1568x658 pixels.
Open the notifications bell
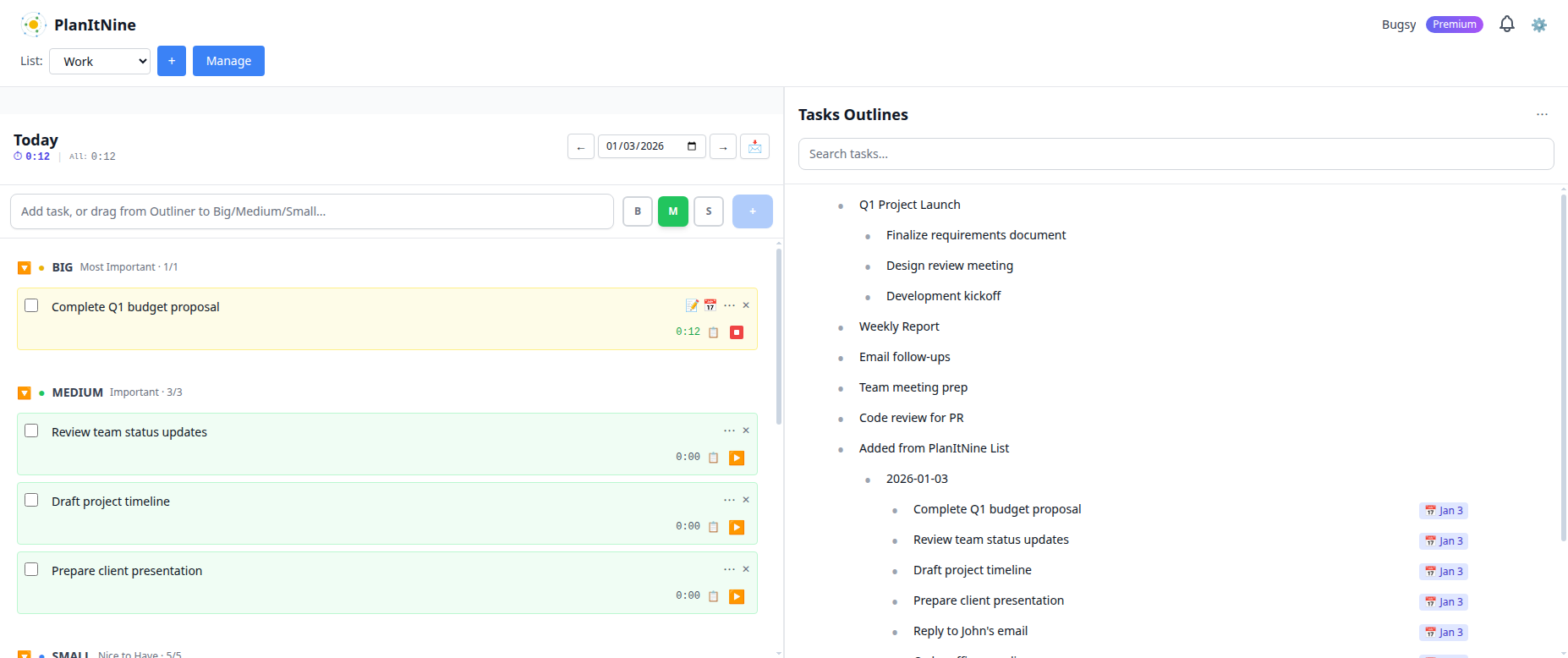coord(1506,25)
